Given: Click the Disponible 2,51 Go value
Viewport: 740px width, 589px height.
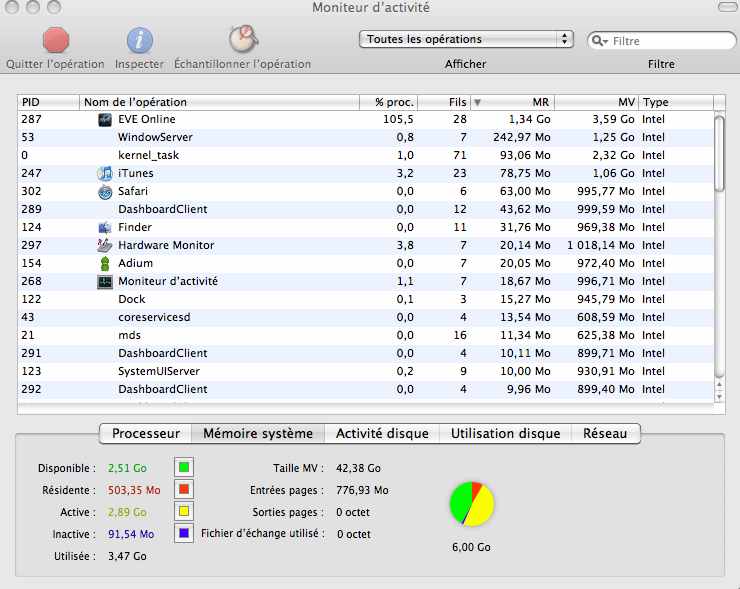Looking at the screenshot, I should click(x=127, y=468).
